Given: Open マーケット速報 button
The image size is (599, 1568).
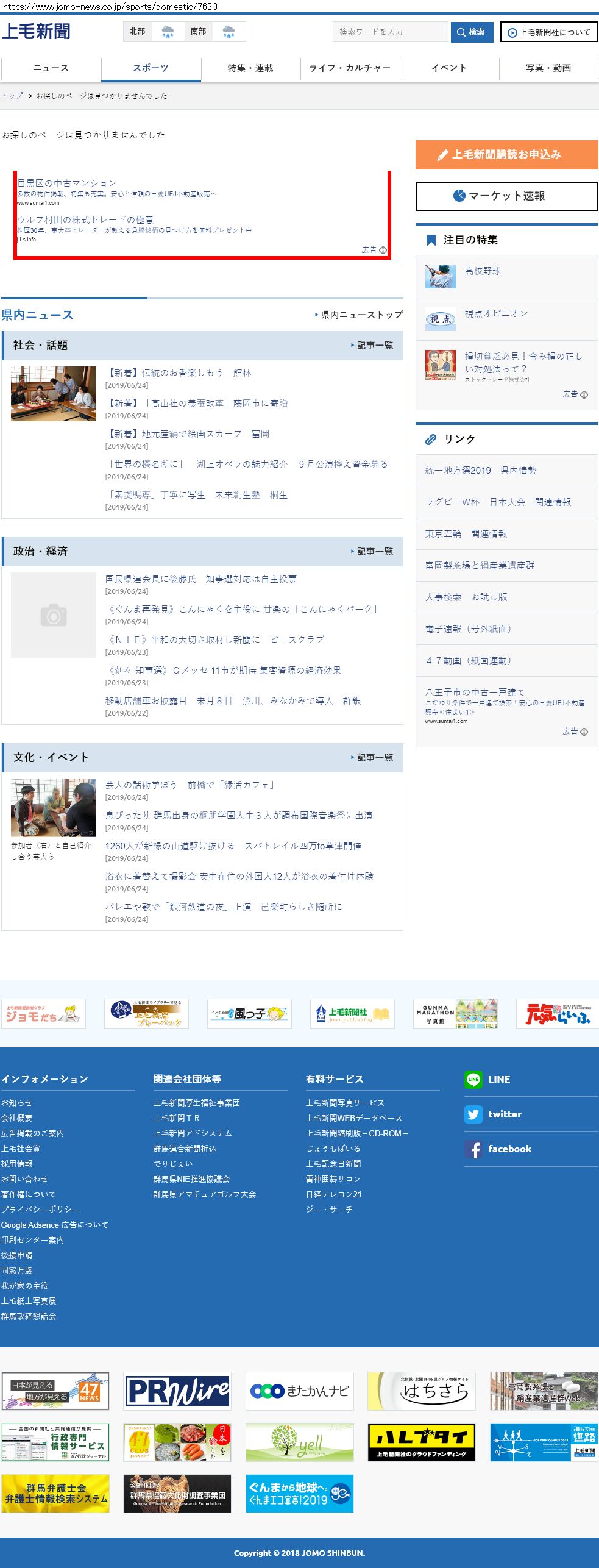Looking at the screenshot, I should (506, 196).
